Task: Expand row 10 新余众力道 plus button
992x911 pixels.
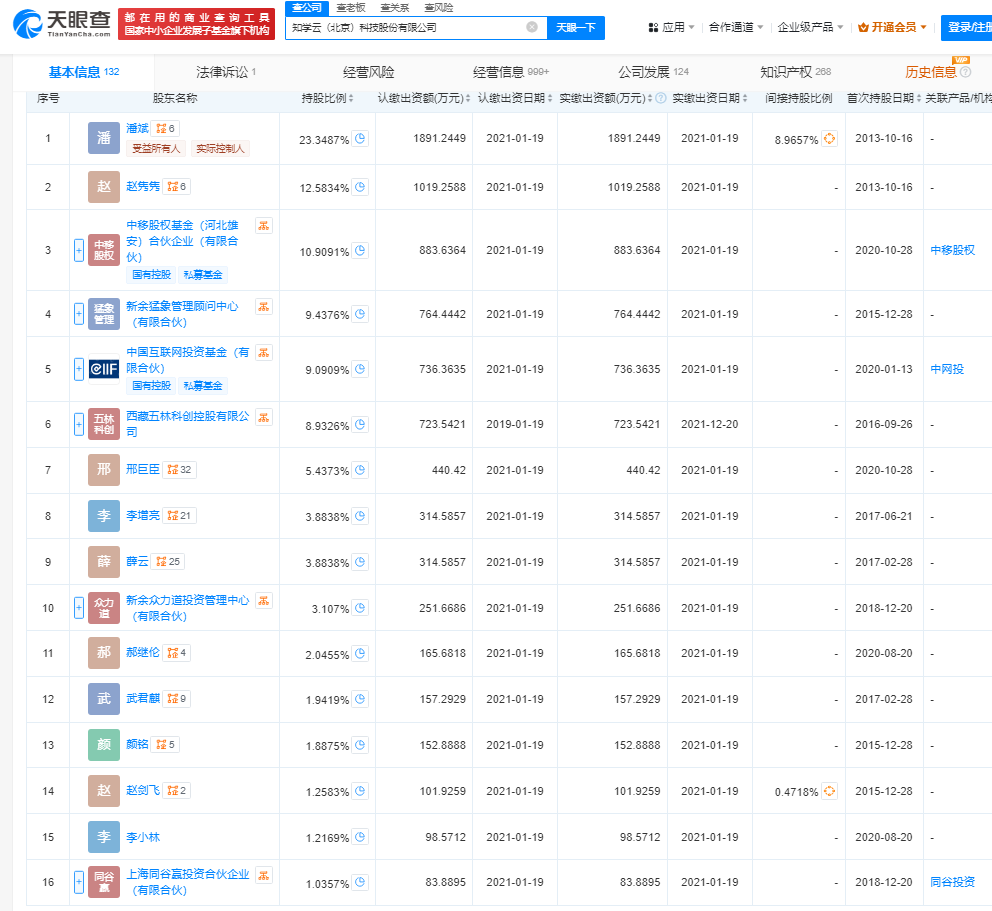Action: tap(78, 608)
